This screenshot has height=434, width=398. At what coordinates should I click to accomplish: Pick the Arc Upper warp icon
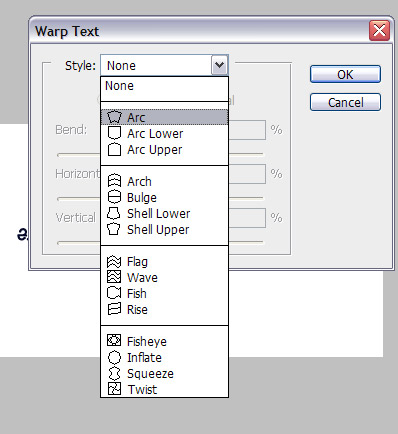(114, 149)
